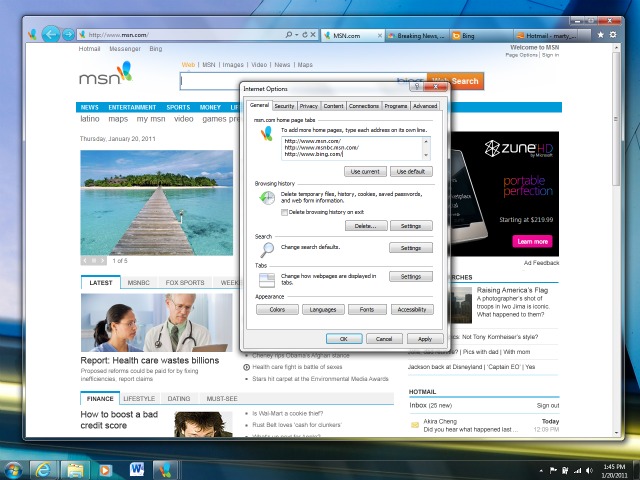Open Tabs section Settings button
640x480 pixels.
click(411, 276)
